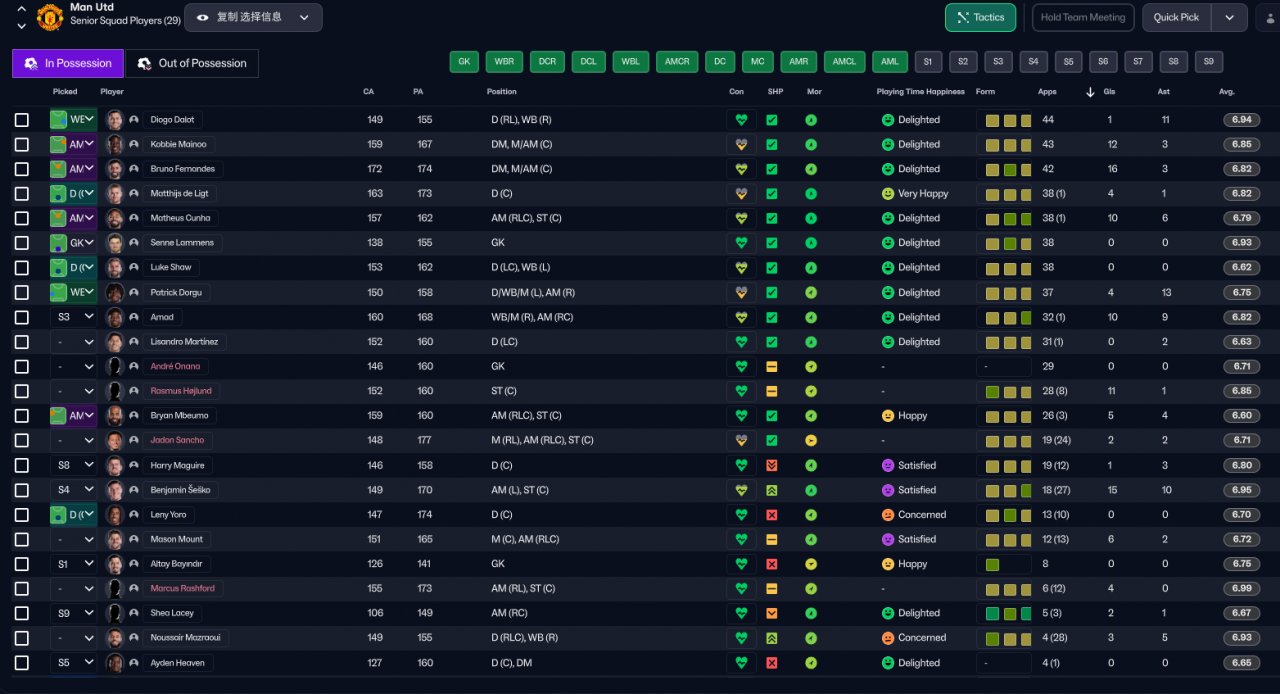Click Harry Maguire's Satisfied face icon

(x=887, y=465)
